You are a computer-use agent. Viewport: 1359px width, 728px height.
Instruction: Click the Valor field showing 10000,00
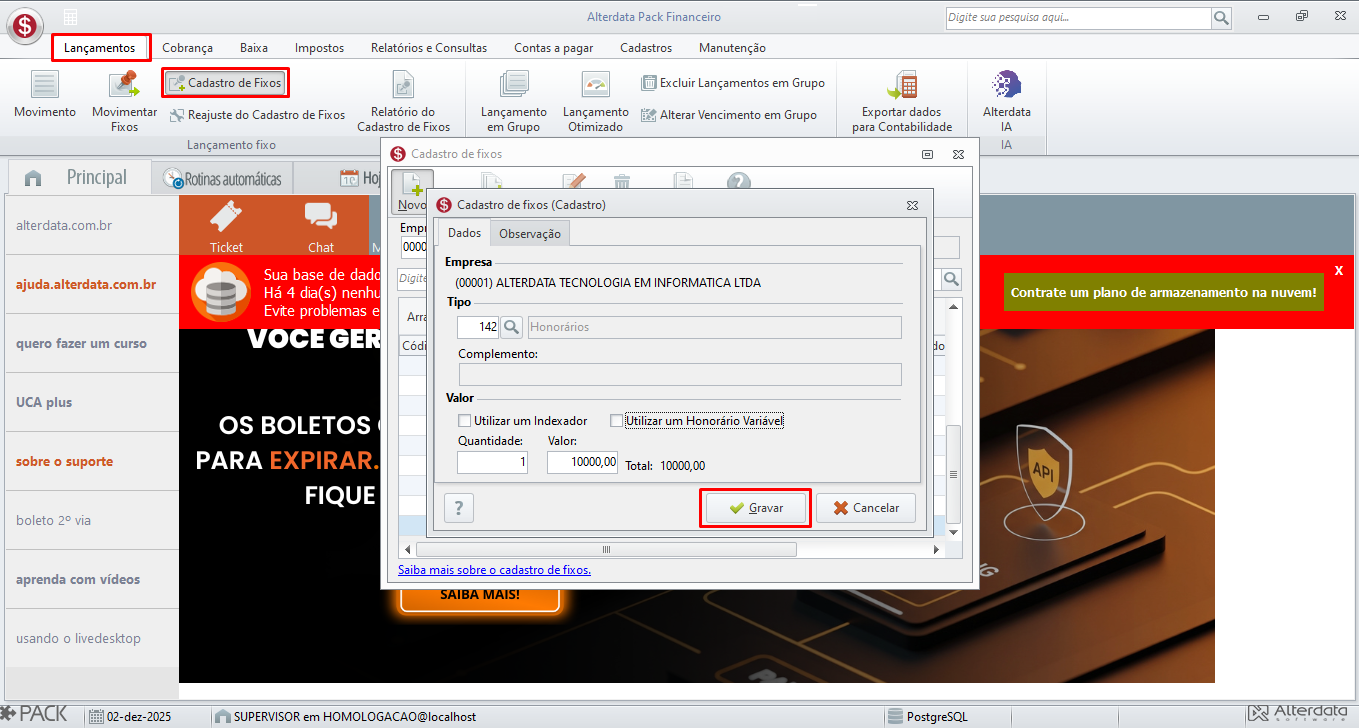click(582, 462)
